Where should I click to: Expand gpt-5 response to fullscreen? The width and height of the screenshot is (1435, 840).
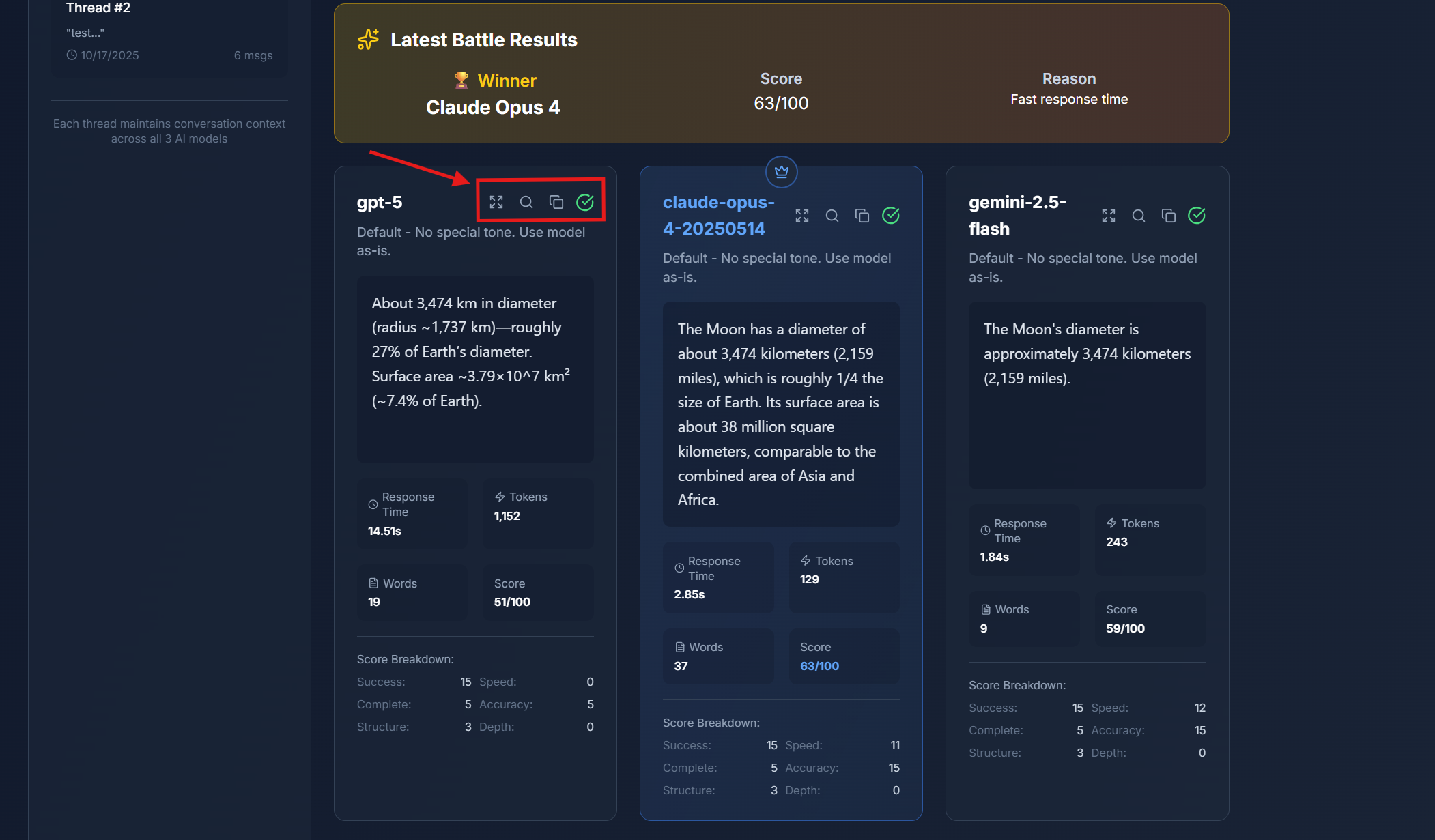[496, 202]
